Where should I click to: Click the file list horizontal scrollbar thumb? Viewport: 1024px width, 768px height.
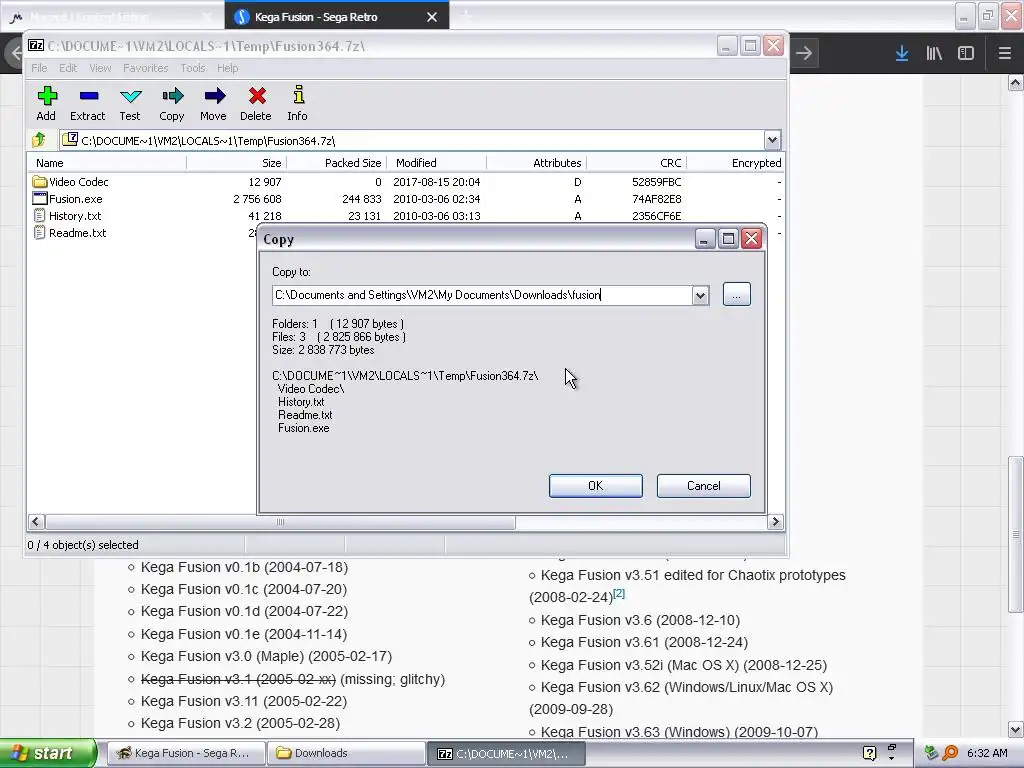tap(280, 522)
